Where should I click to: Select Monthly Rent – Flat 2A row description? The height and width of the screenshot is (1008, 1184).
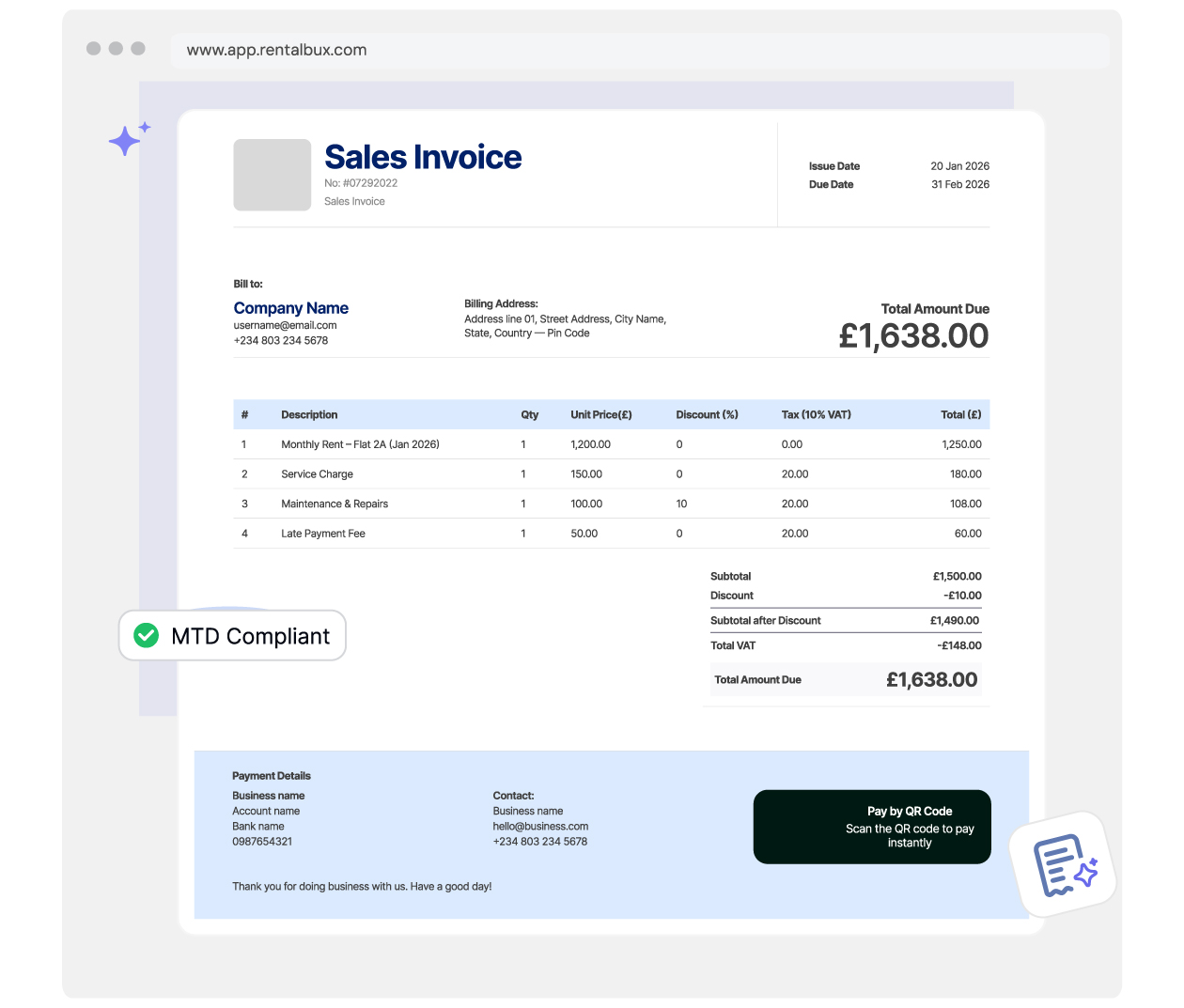tap(360, 444)
